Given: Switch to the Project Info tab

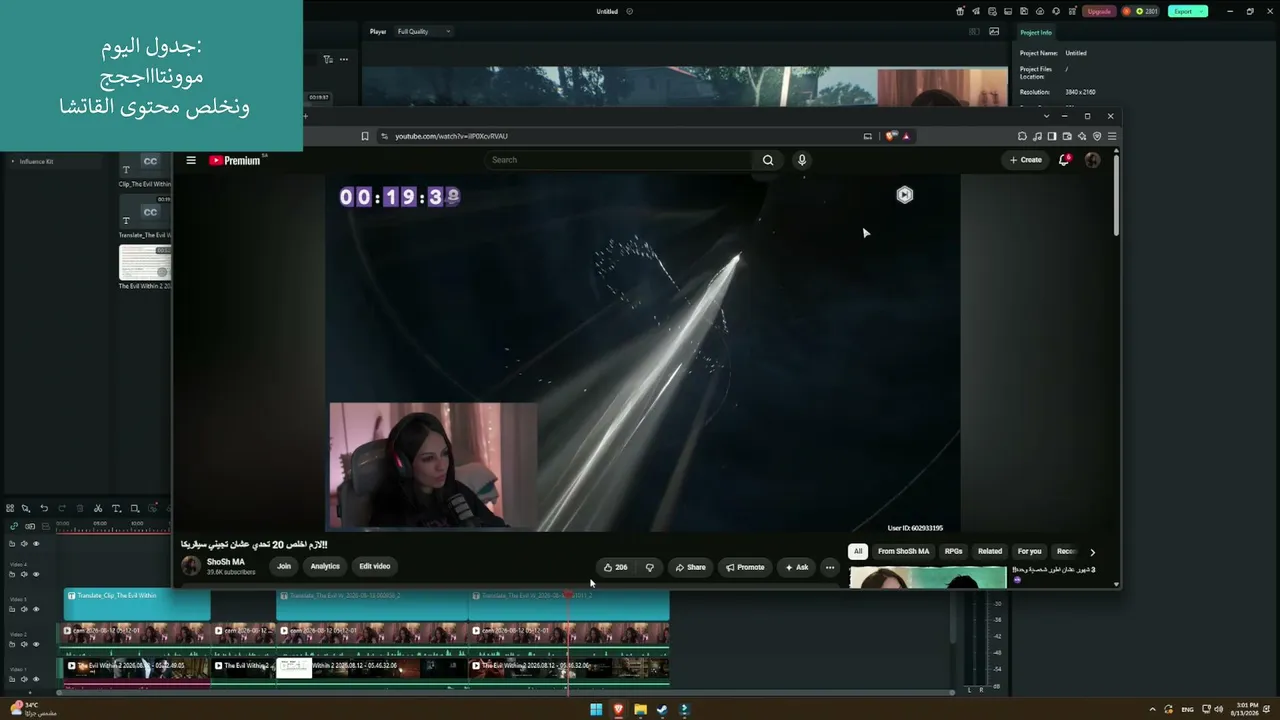Looking at the screenshot, I should tap(1036, 32).
